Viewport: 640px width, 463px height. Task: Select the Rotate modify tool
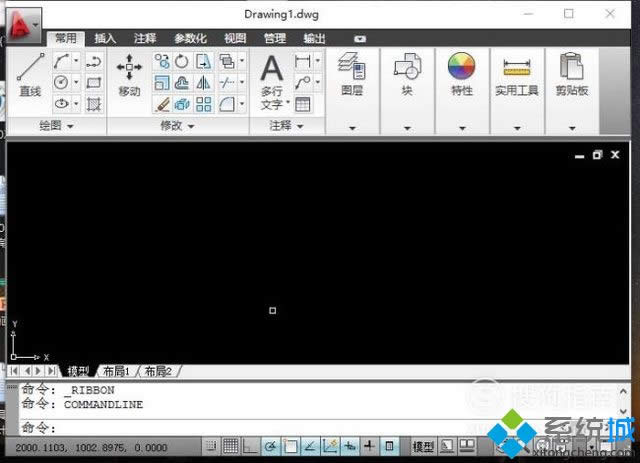[x=182, y=61]
